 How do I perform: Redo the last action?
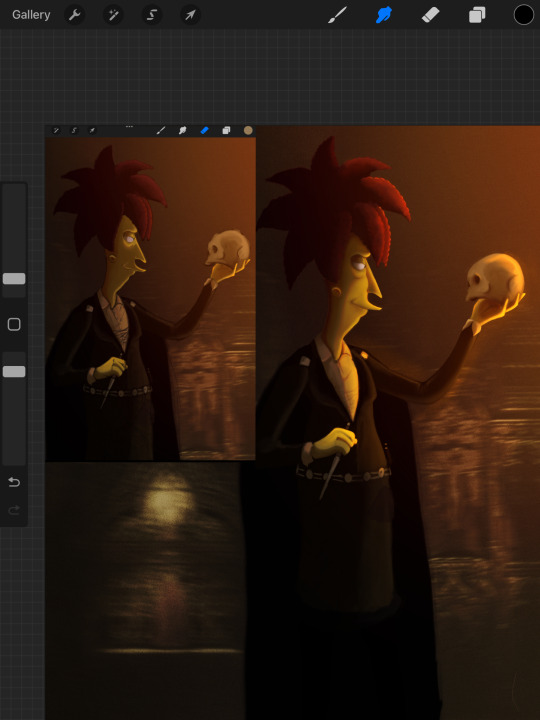14,509
